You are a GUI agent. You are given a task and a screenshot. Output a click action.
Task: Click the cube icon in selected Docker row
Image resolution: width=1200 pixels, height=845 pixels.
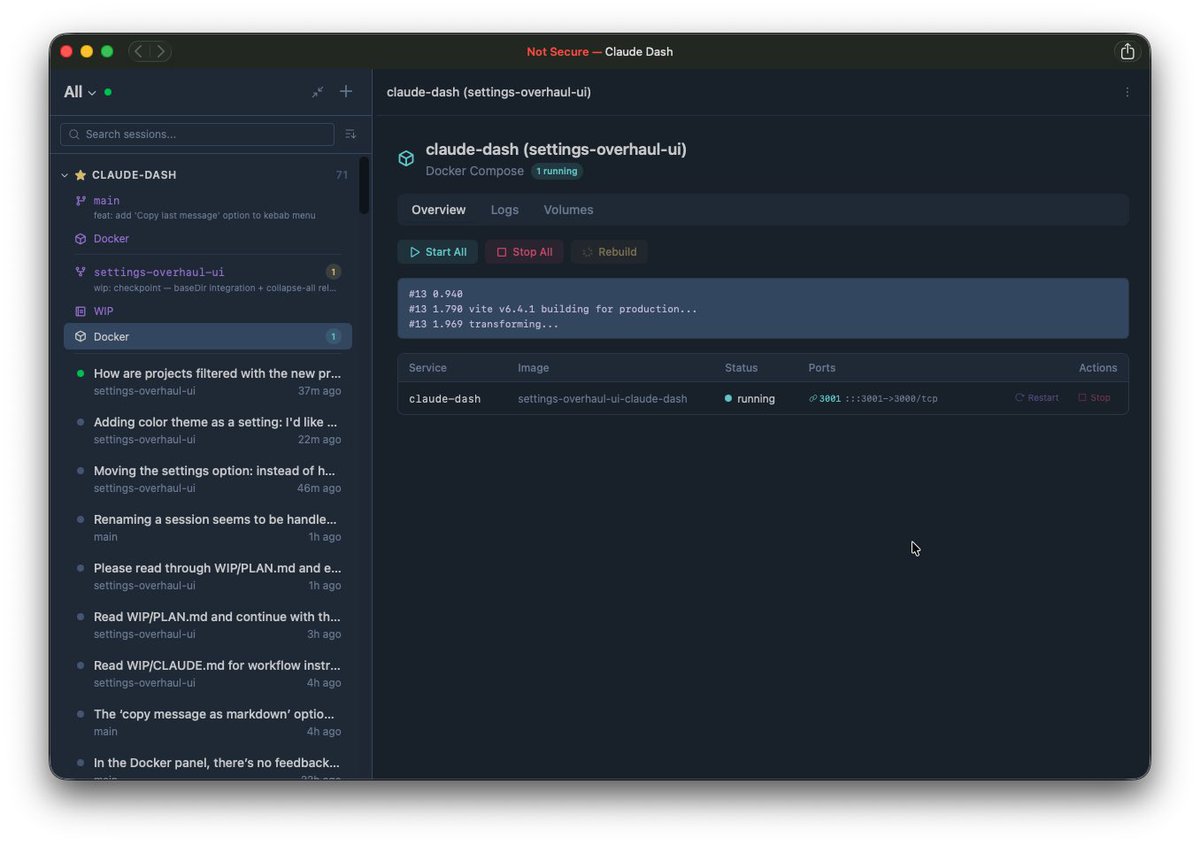tap(81, 337)
